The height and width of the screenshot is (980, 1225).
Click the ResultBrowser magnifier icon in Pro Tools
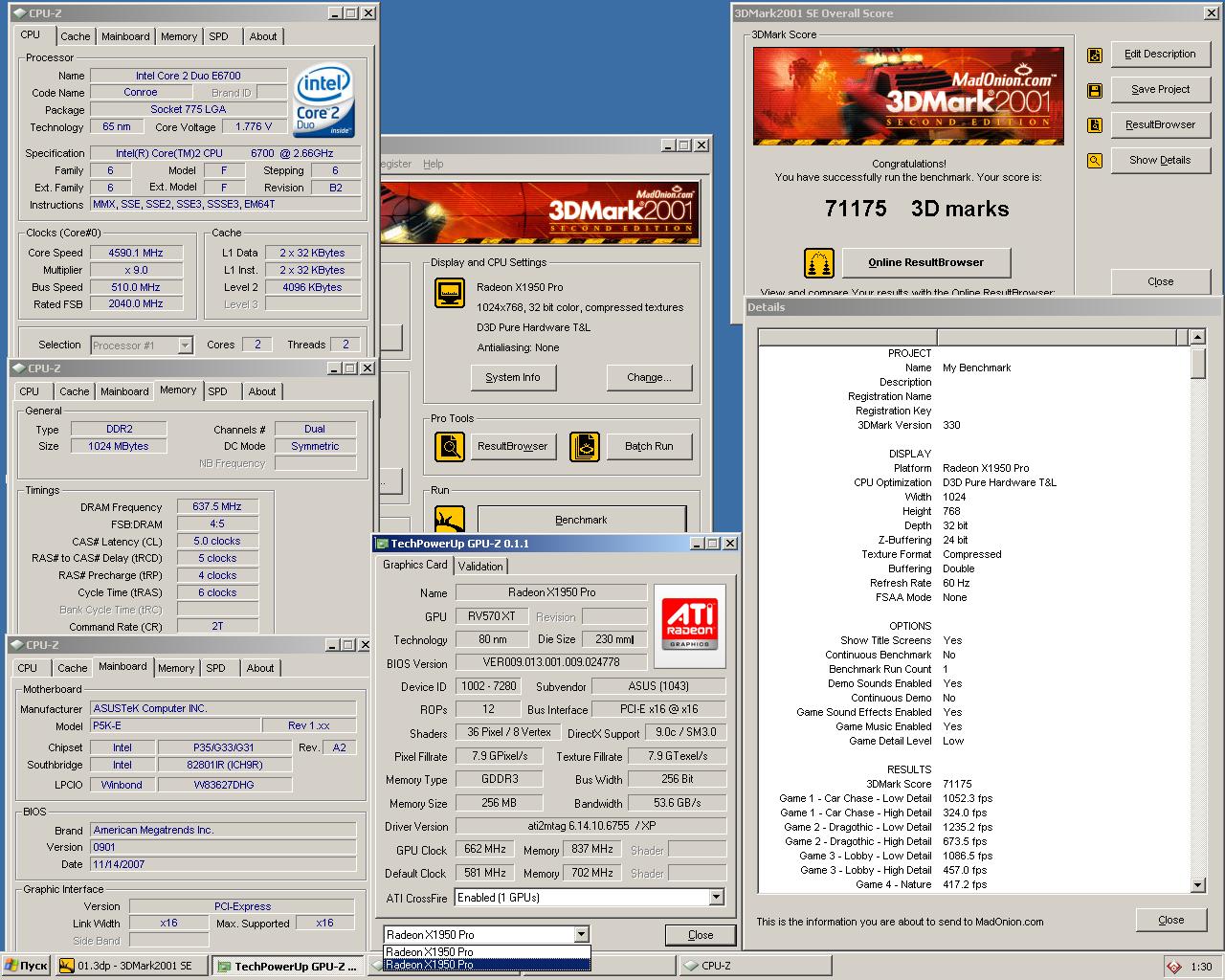pos(450,446)
